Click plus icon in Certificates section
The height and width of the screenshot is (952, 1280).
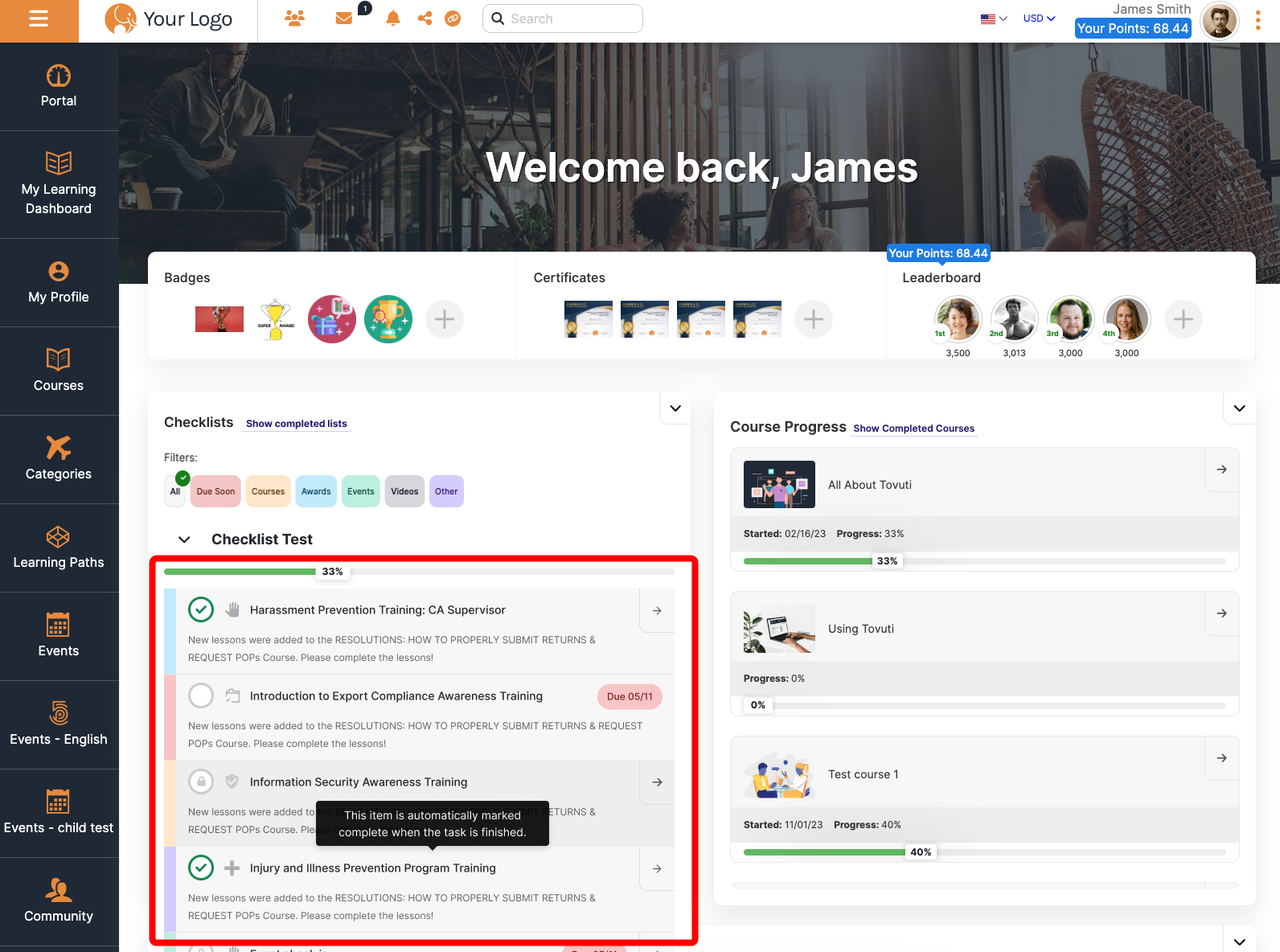[814, 319]
